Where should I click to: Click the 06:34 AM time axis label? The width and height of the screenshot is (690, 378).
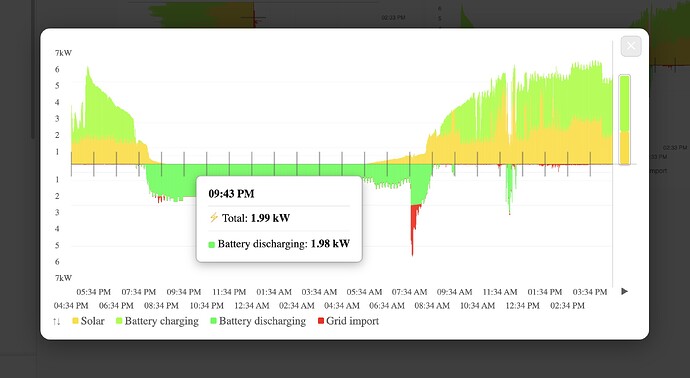(x=387, y=305)
